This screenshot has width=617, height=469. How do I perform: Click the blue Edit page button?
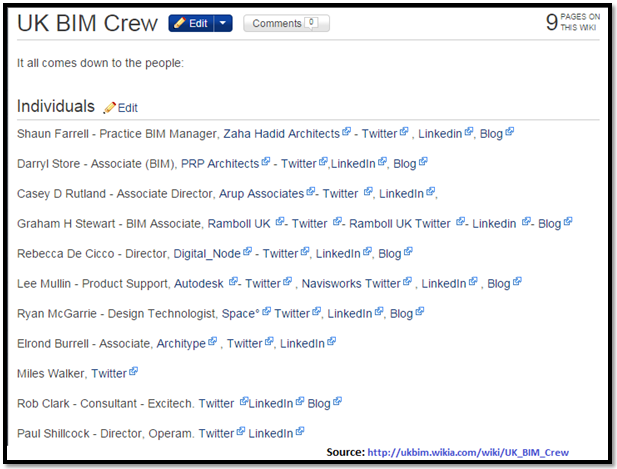click(x=191, y=23)
